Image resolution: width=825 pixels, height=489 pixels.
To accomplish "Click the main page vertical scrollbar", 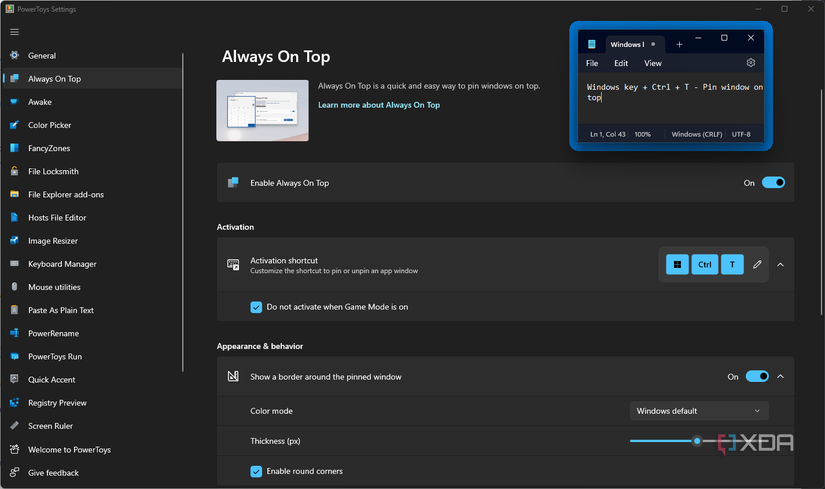I will tap(821, 203).
